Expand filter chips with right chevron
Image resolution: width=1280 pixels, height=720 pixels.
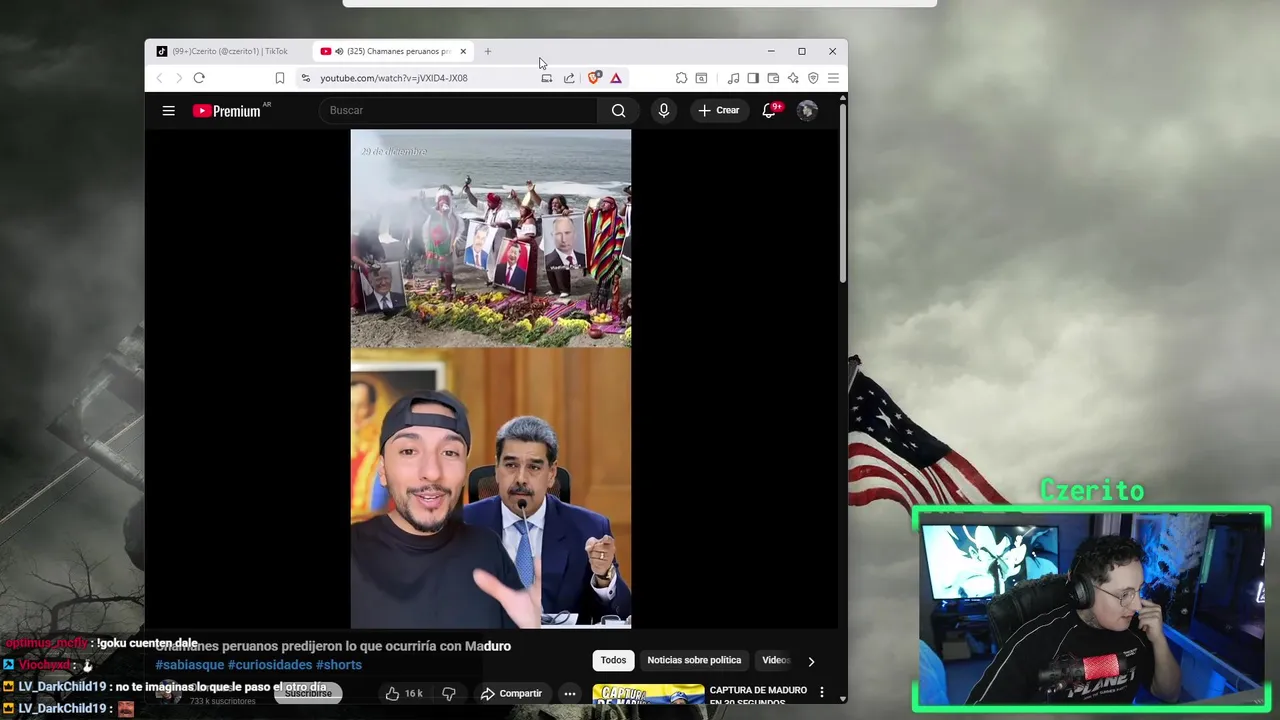pos(811,661)
